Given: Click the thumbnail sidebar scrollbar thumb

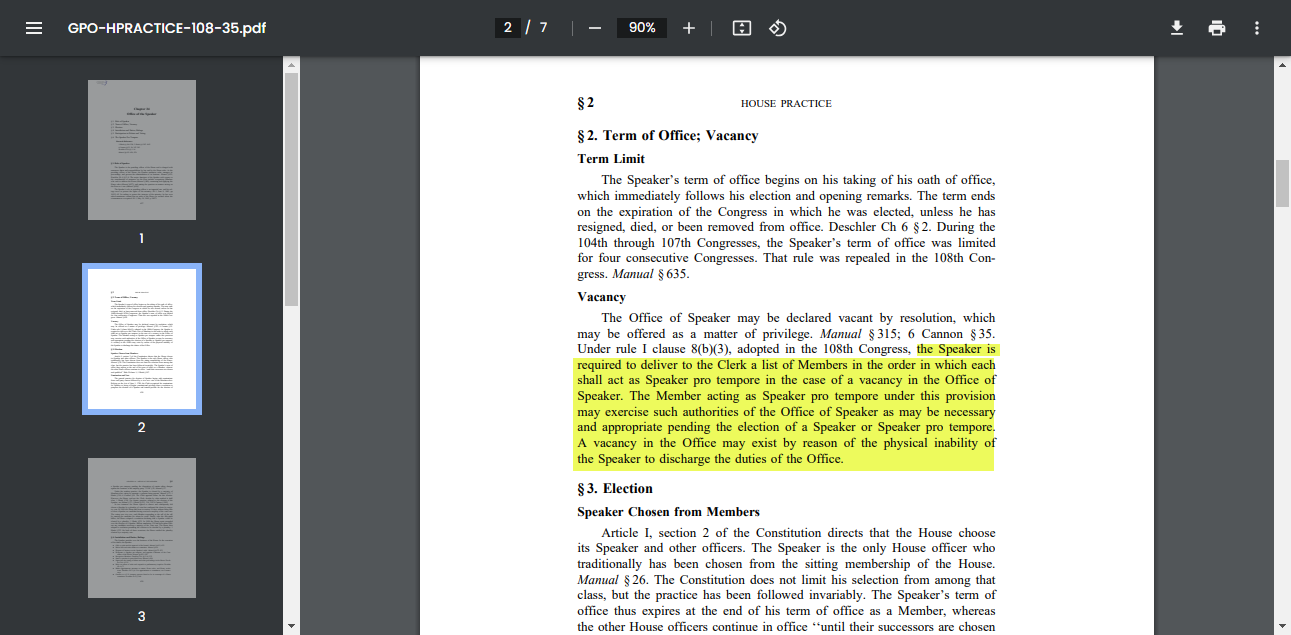Looking at the screenshot, I should point(292,188).
